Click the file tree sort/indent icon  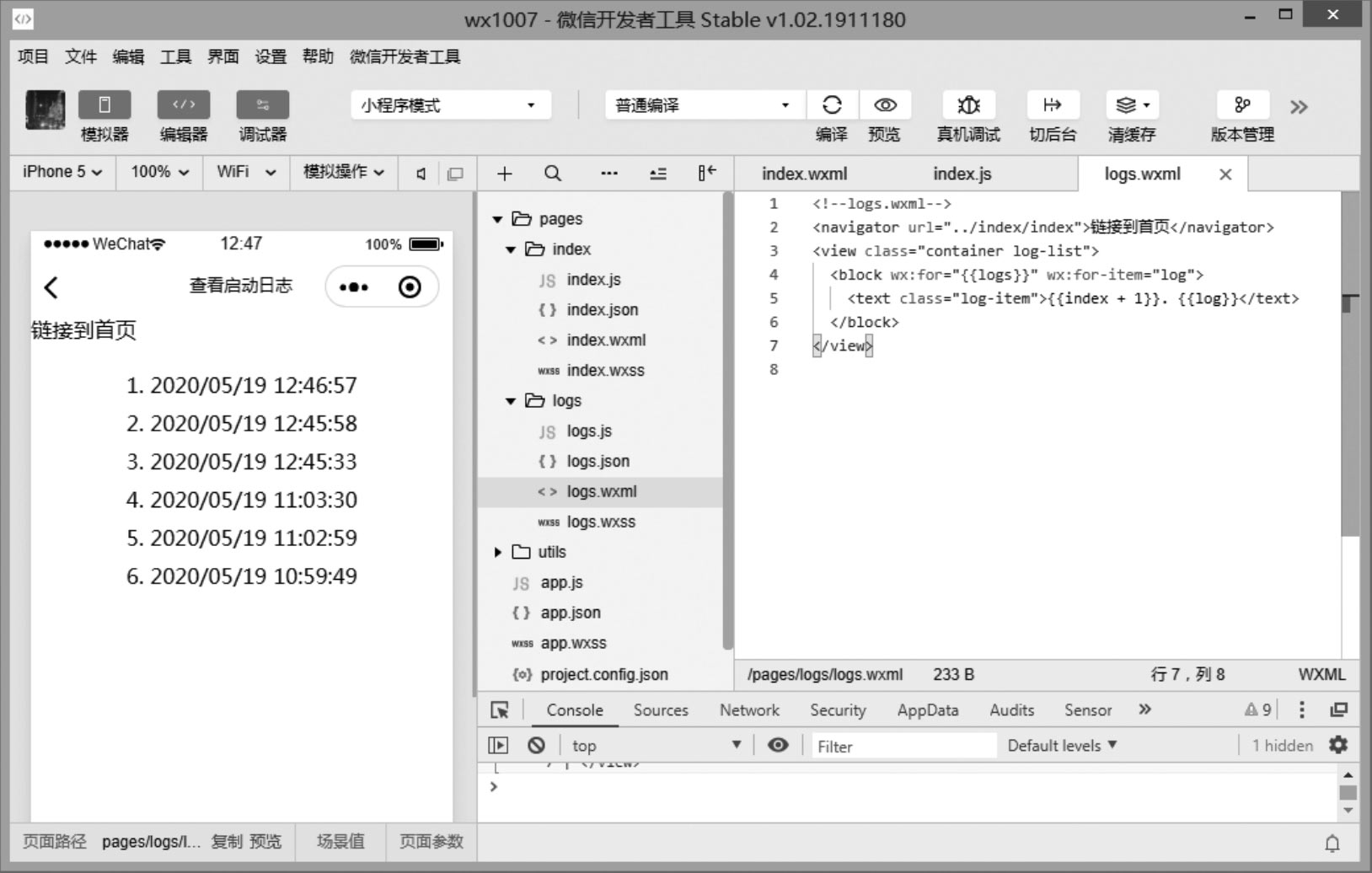pyautogui.click(x=658, y=174)
